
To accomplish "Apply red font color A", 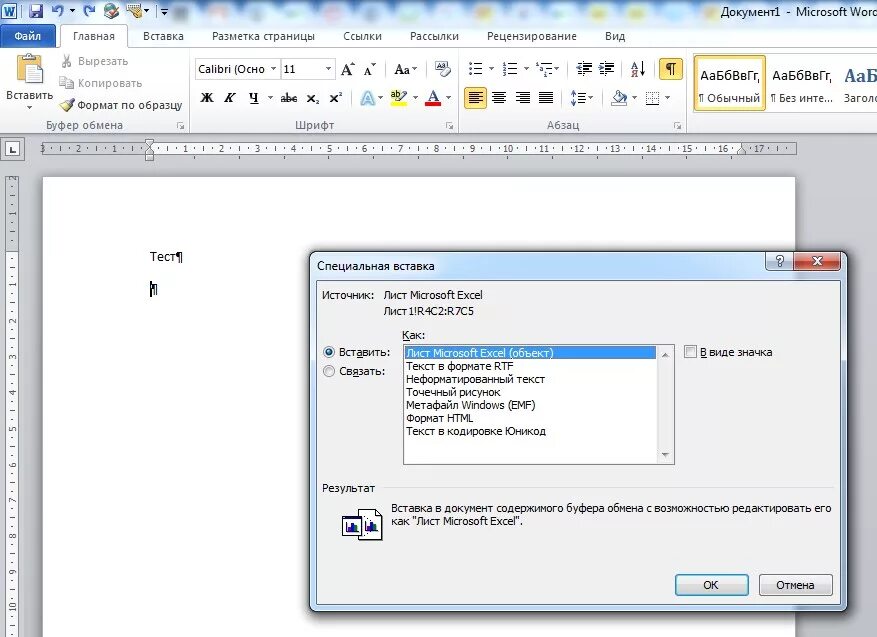I will tap(433, 98).
